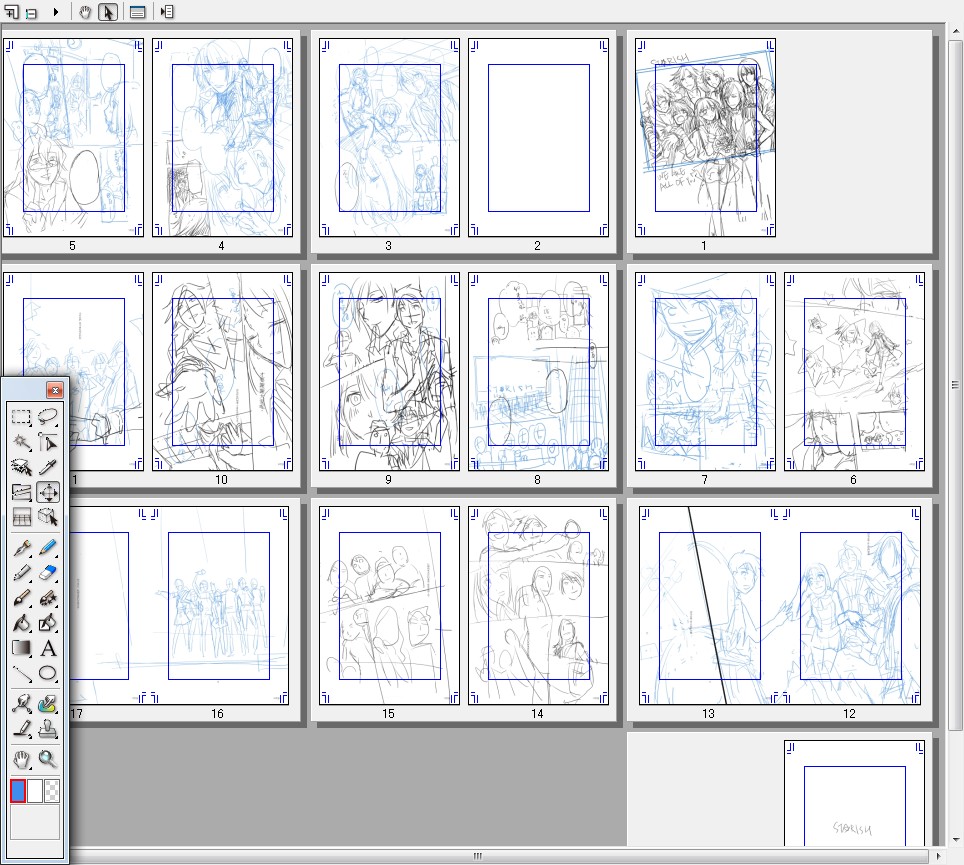
Task: Select the Text tool
Action: (48, 648)
